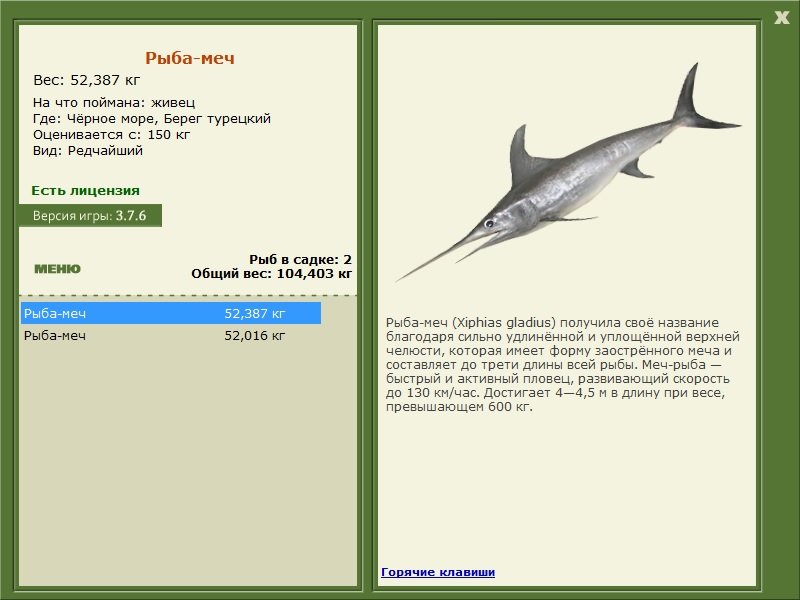This screenshot has height=600, width=800.
Task: Click the Xiphias gladius description paragraph
Action: point(563,365)
